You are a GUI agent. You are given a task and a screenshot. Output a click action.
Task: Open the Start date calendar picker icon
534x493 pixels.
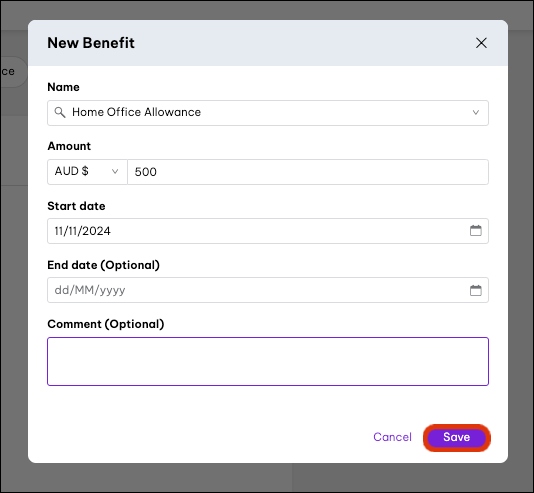(475, 231)
